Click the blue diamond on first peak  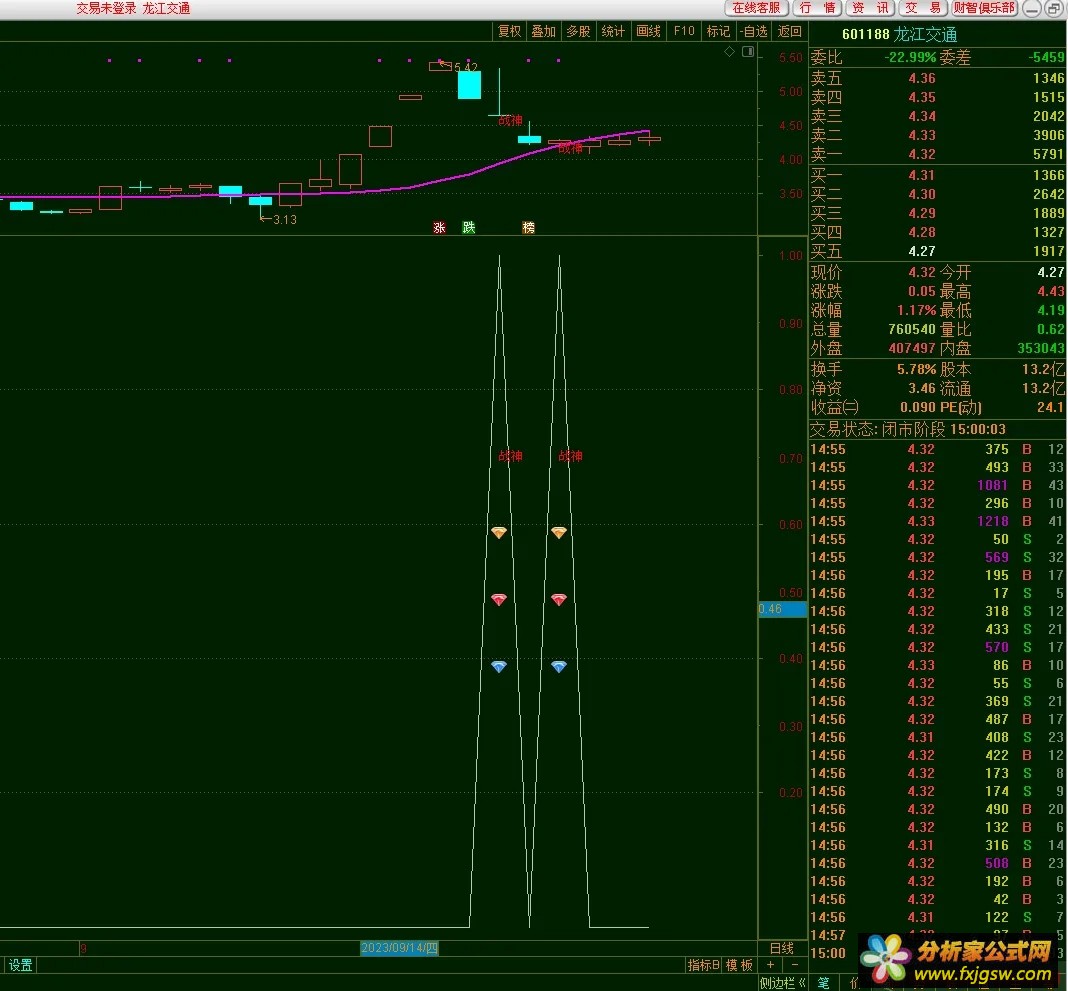pyautogui.click(x=499, y=666)
